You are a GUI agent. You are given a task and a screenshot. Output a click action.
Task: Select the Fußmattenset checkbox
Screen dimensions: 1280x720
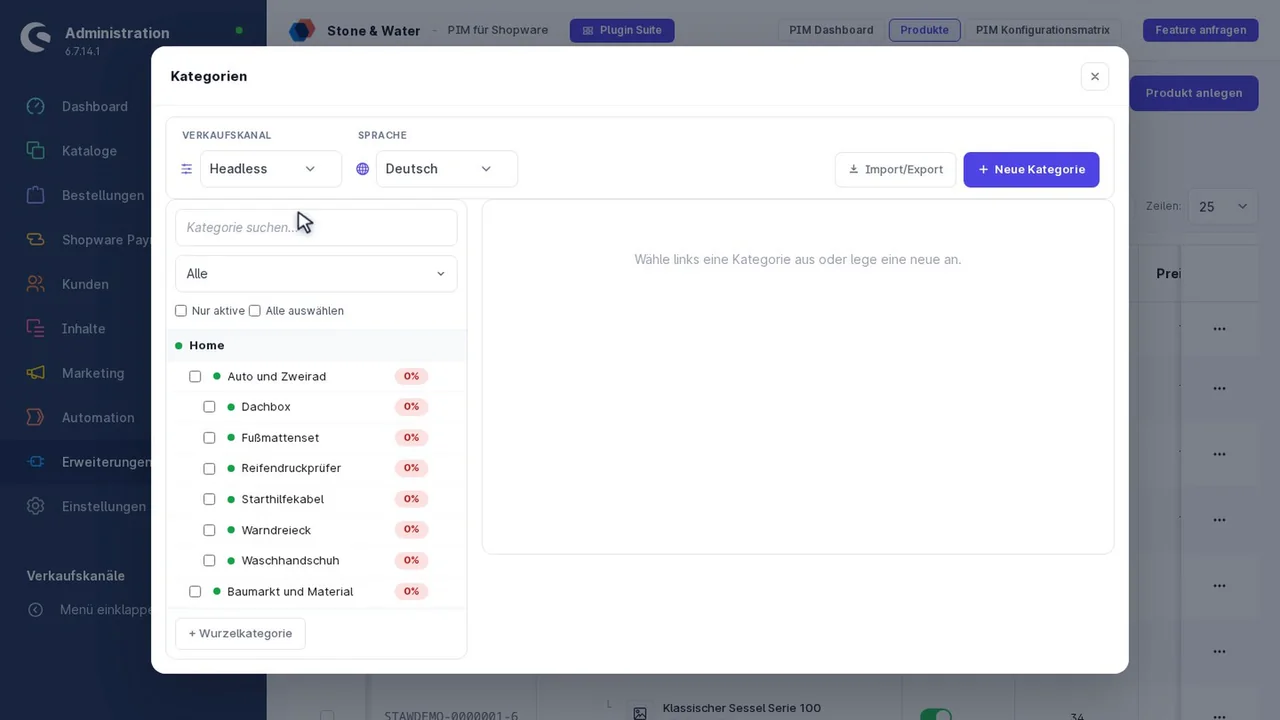(x=209, y=438)
